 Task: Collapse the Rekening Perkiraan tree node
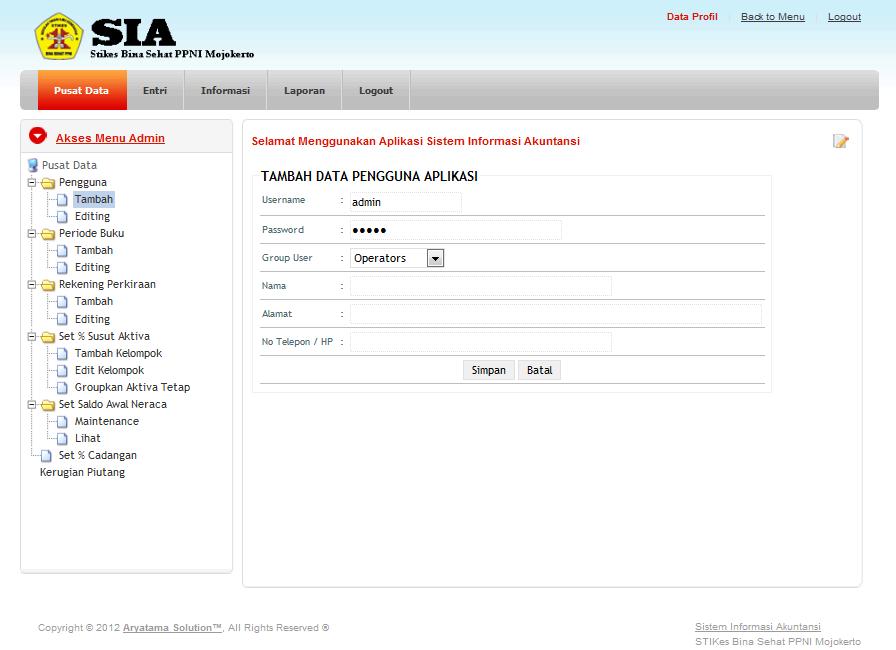[32, 284]
